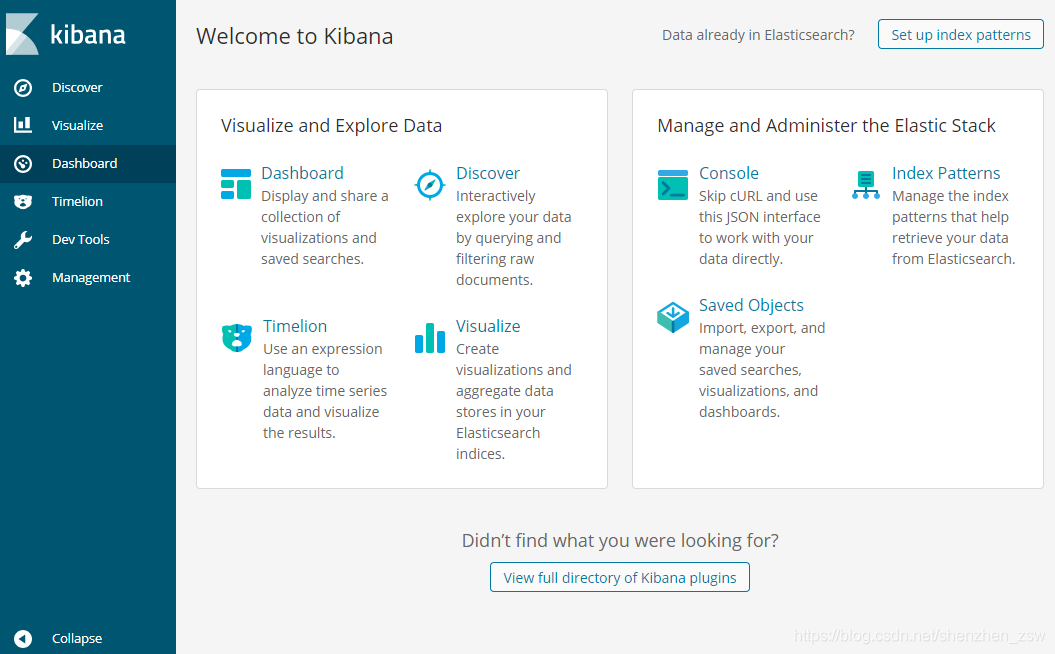Open the Saved Objects link
Image resolution: width=1055 pixels, height=654 pixels.
751,305
